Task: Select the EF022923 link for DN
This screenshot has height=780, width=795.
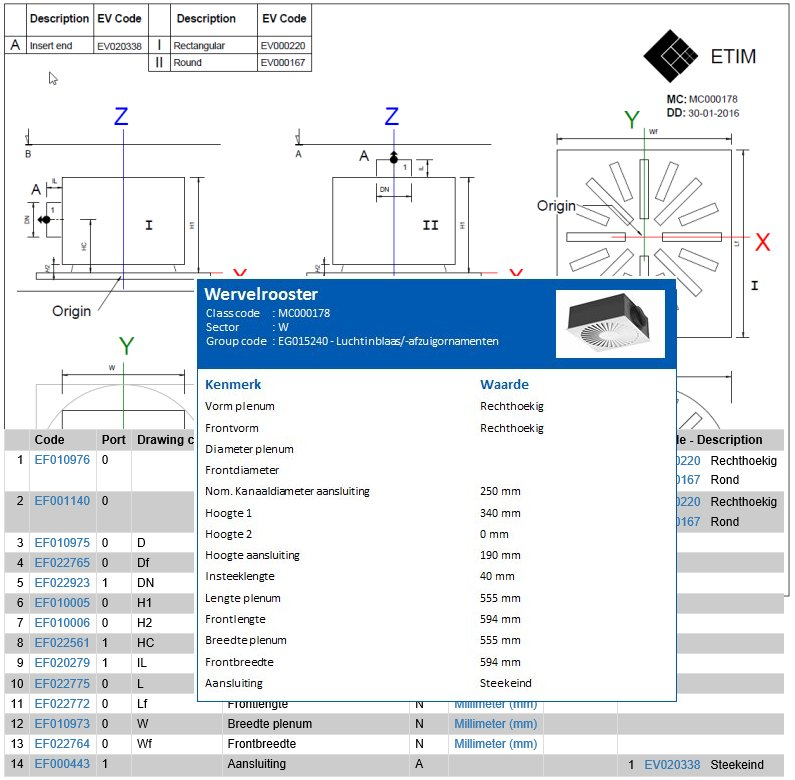Action: pos(62,583)
